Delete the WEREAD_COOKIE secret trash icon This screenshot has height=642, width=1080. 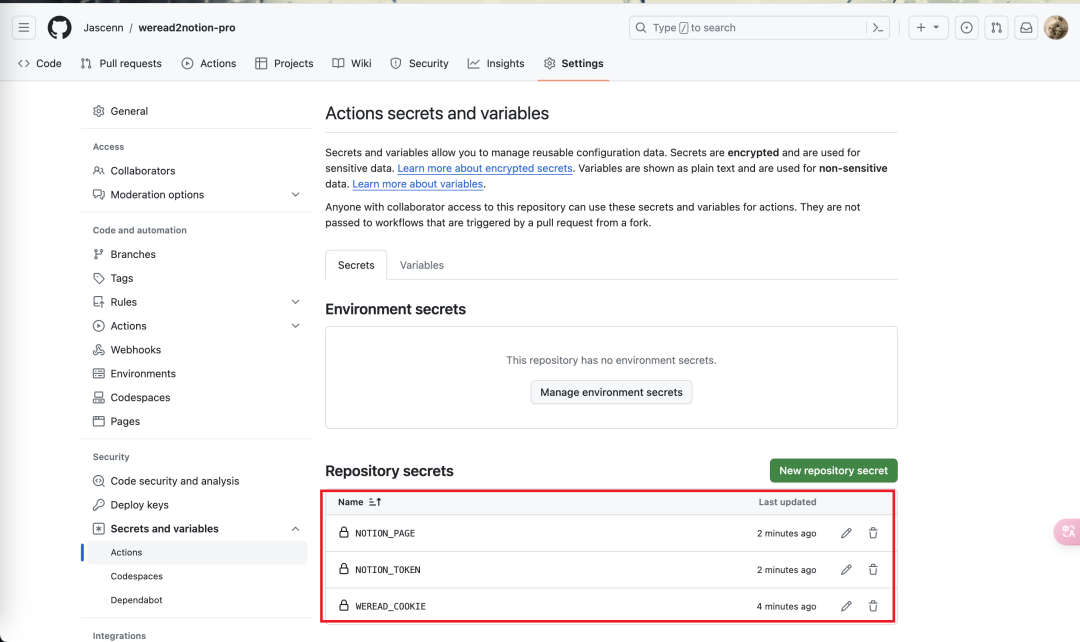(x=873, y=606)
